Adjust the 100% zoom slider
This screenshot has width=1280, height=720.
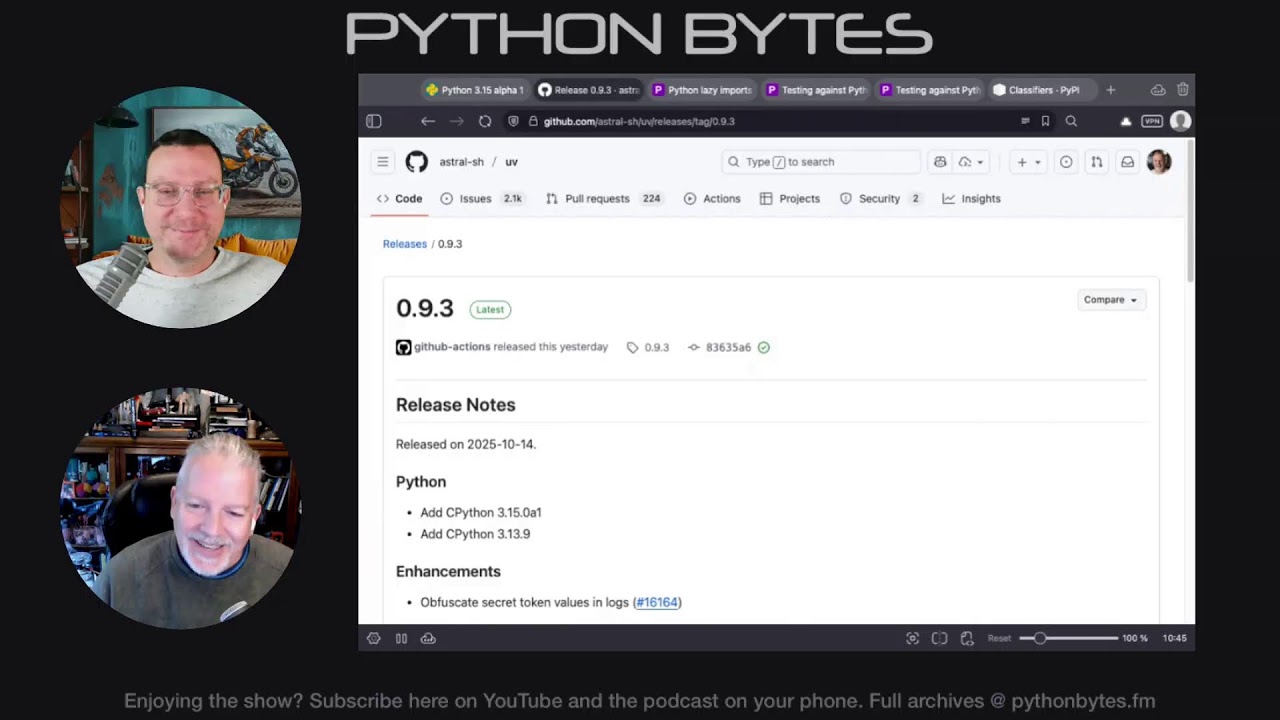pyautogui.click(x=1040, y=638)
